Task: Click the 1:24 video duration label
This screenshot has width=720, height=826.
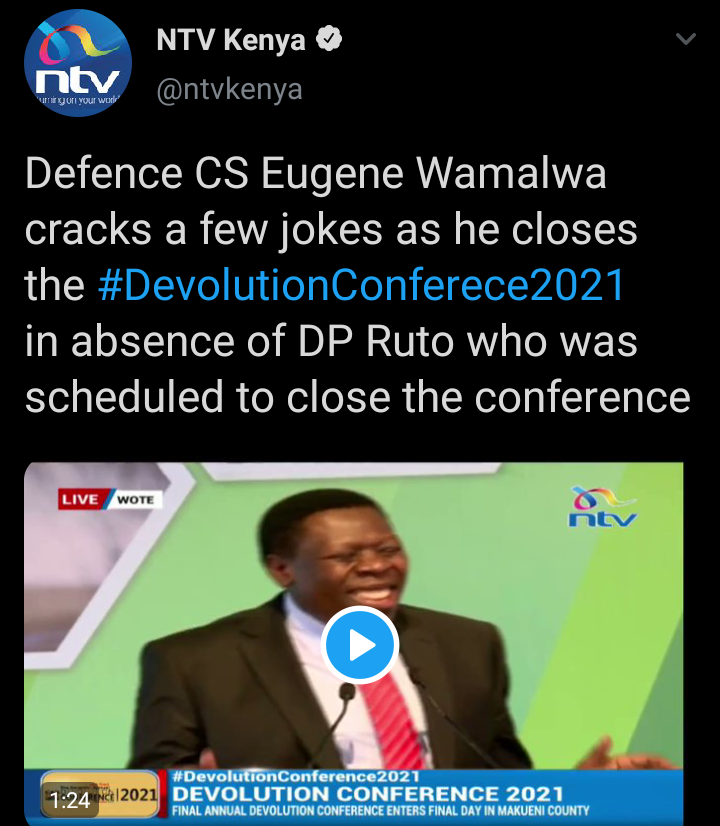Action: point(70,801)
